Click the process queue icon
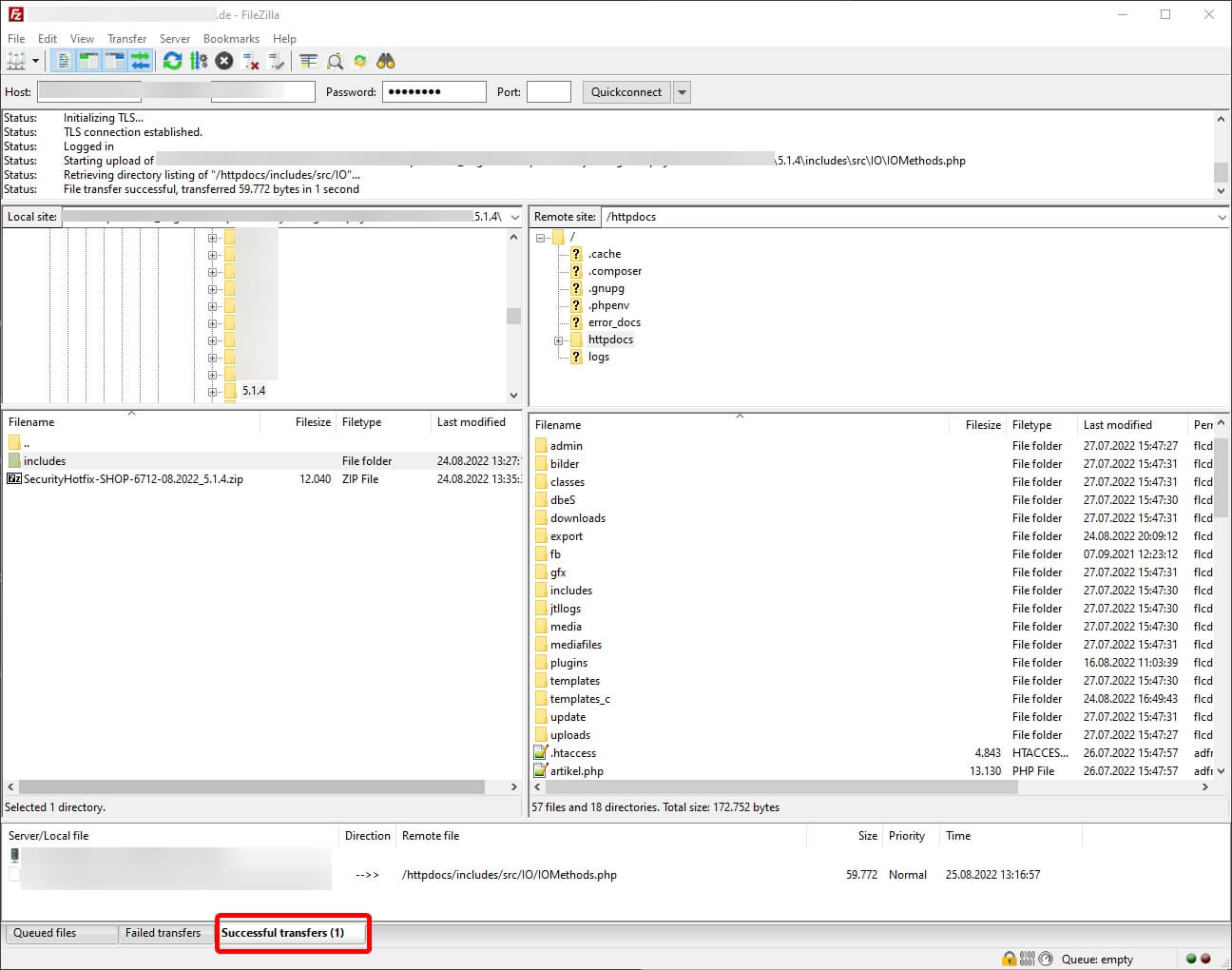This screenshot has height=970, width=1232. pos(198,61)
